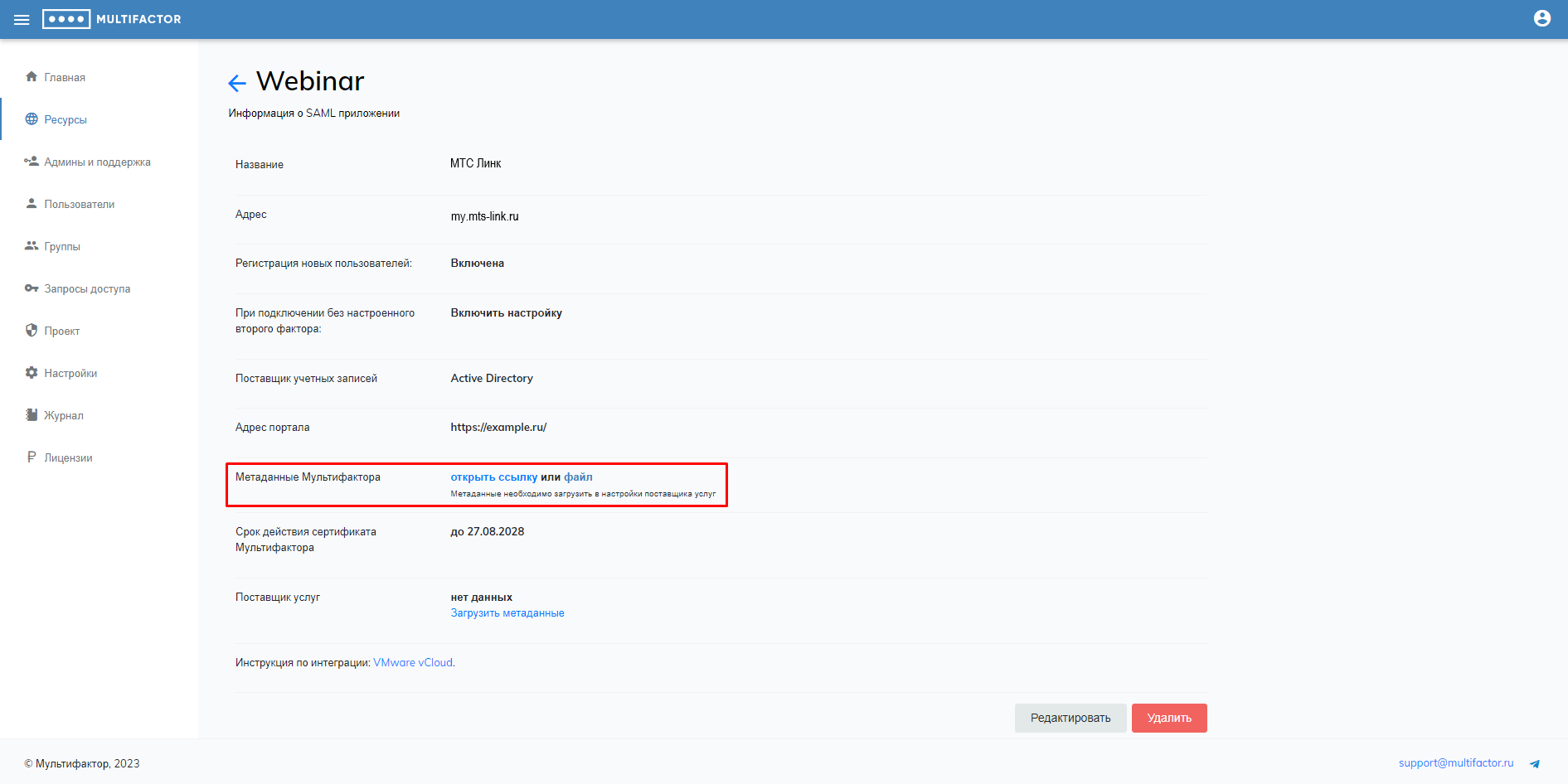Open the Главная menu item
This screenshot has width=1568, height=784.
(x=65, y=77)
